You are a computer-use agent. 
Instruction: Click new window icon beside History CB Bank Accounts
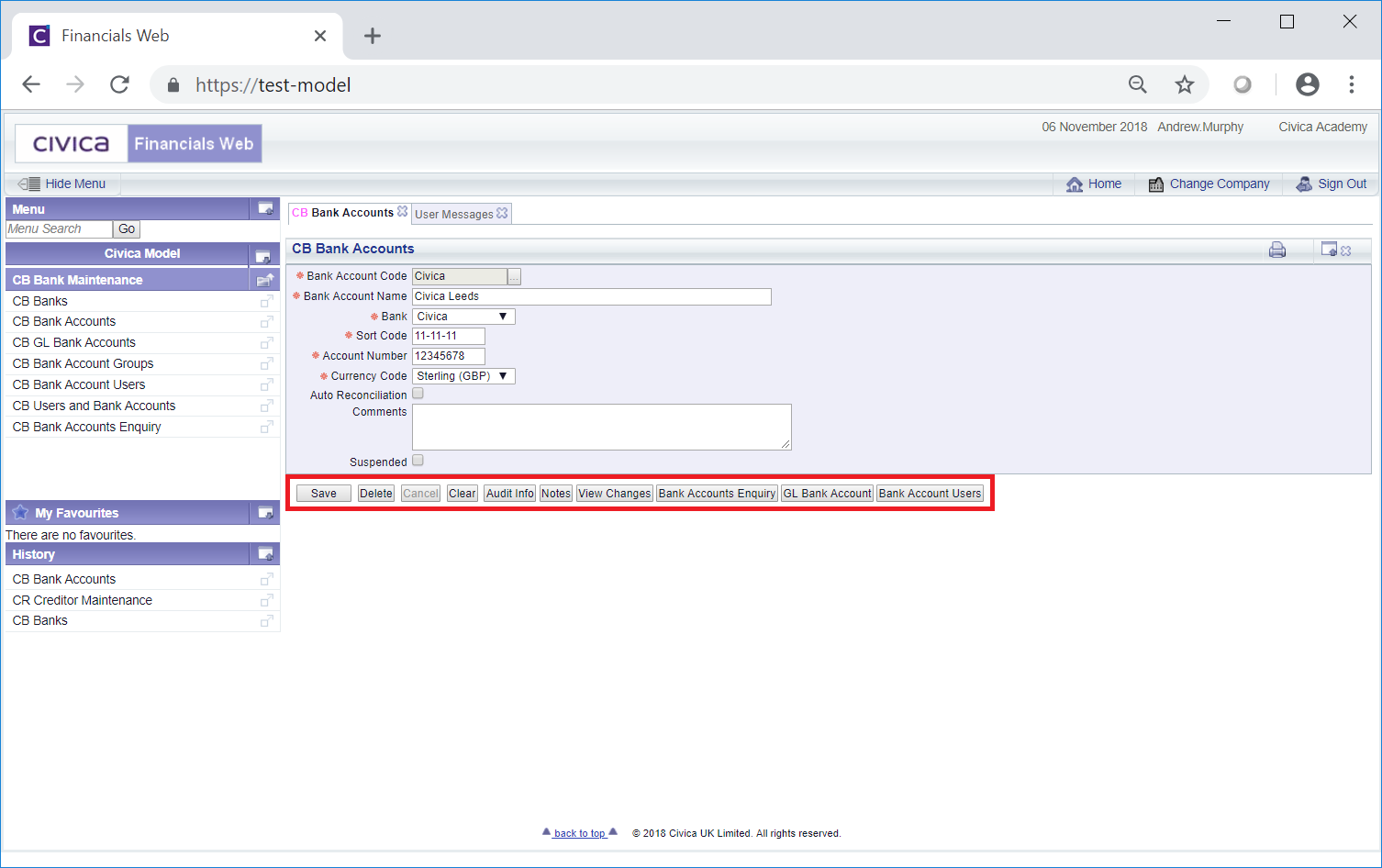[266, 579]
